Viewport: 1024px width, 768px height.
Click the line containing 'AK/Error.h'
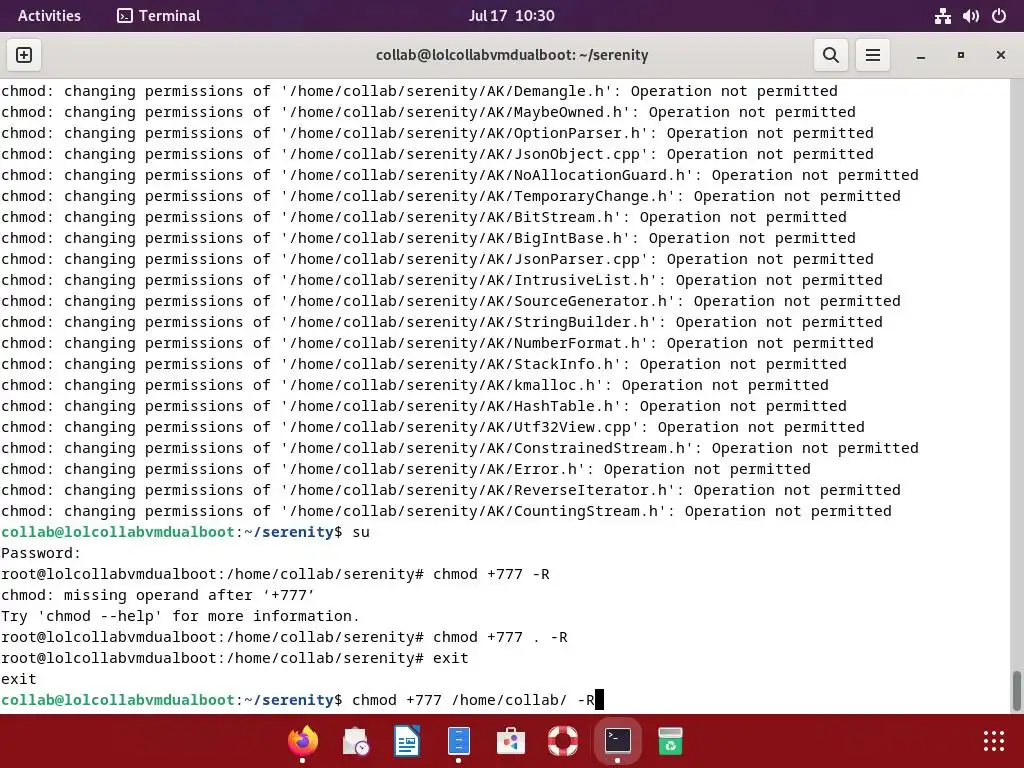406,469
